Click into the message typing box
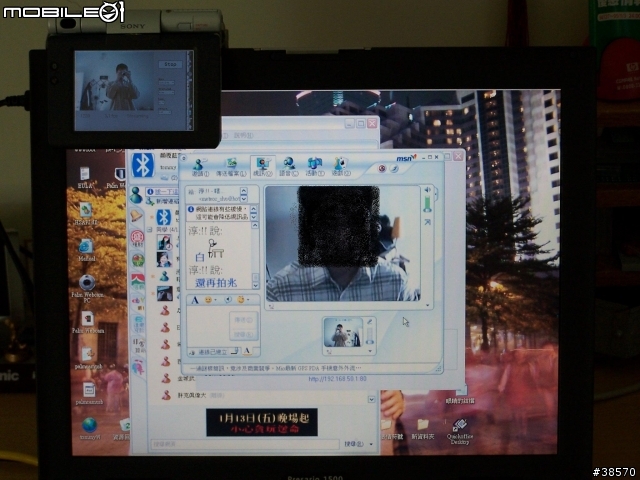This screenshot has height=480, width=640. pyautogui.click(x=208, y=327)
